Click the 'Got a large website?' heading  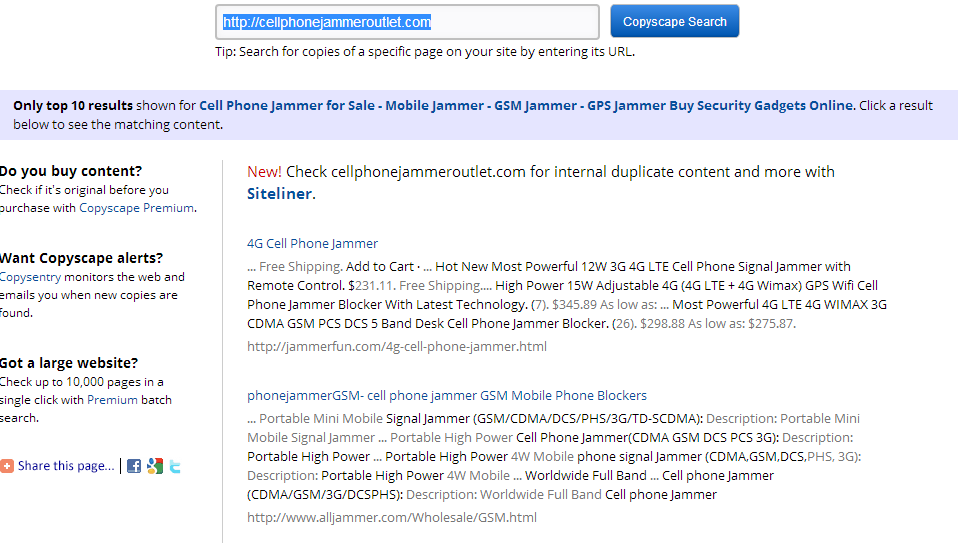[69, 363]
